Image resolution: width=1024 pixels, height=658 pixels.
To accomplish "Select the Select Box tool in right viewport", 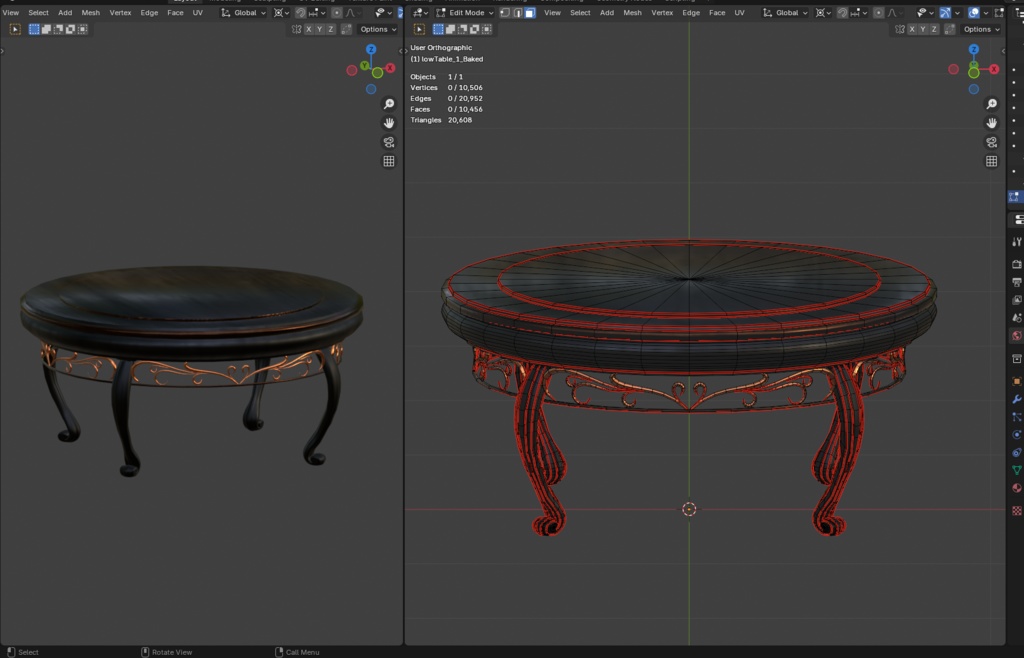I will [x=419, y=29].
